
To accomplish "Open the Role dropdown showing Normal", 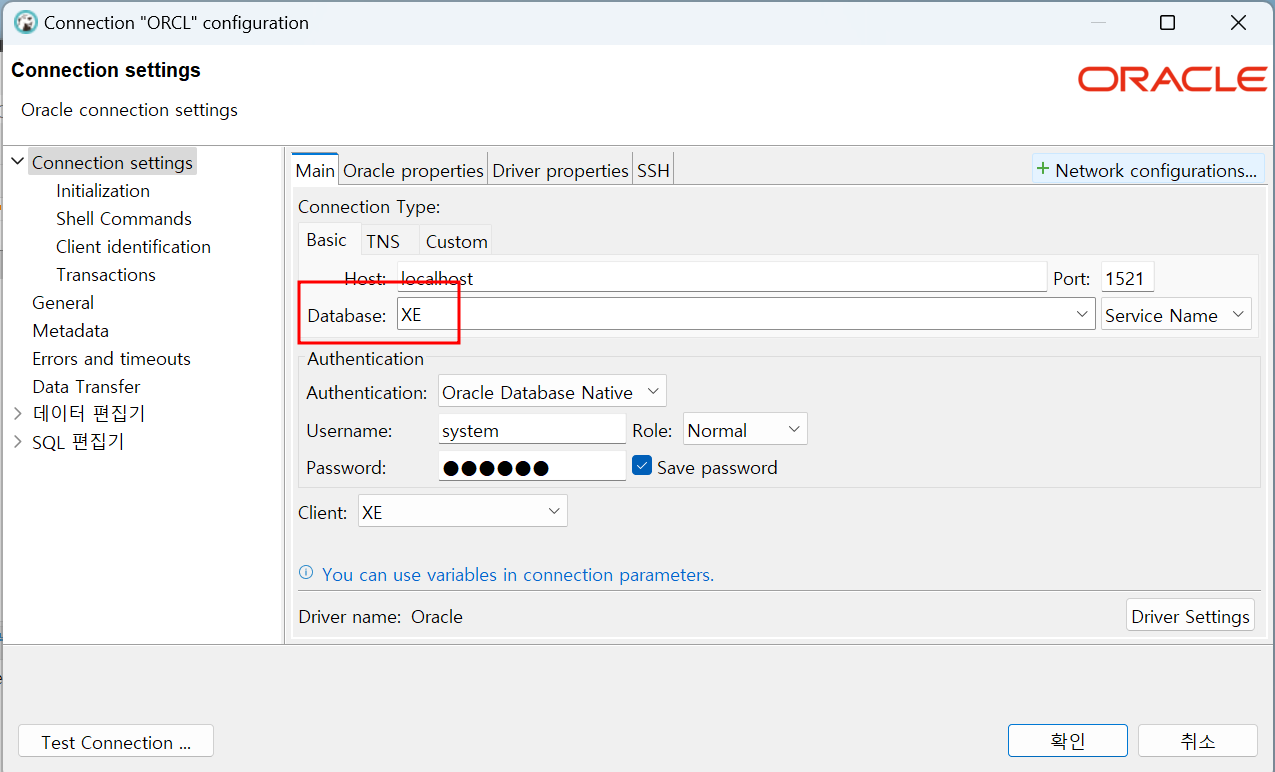I will click(x=745, y=430).
